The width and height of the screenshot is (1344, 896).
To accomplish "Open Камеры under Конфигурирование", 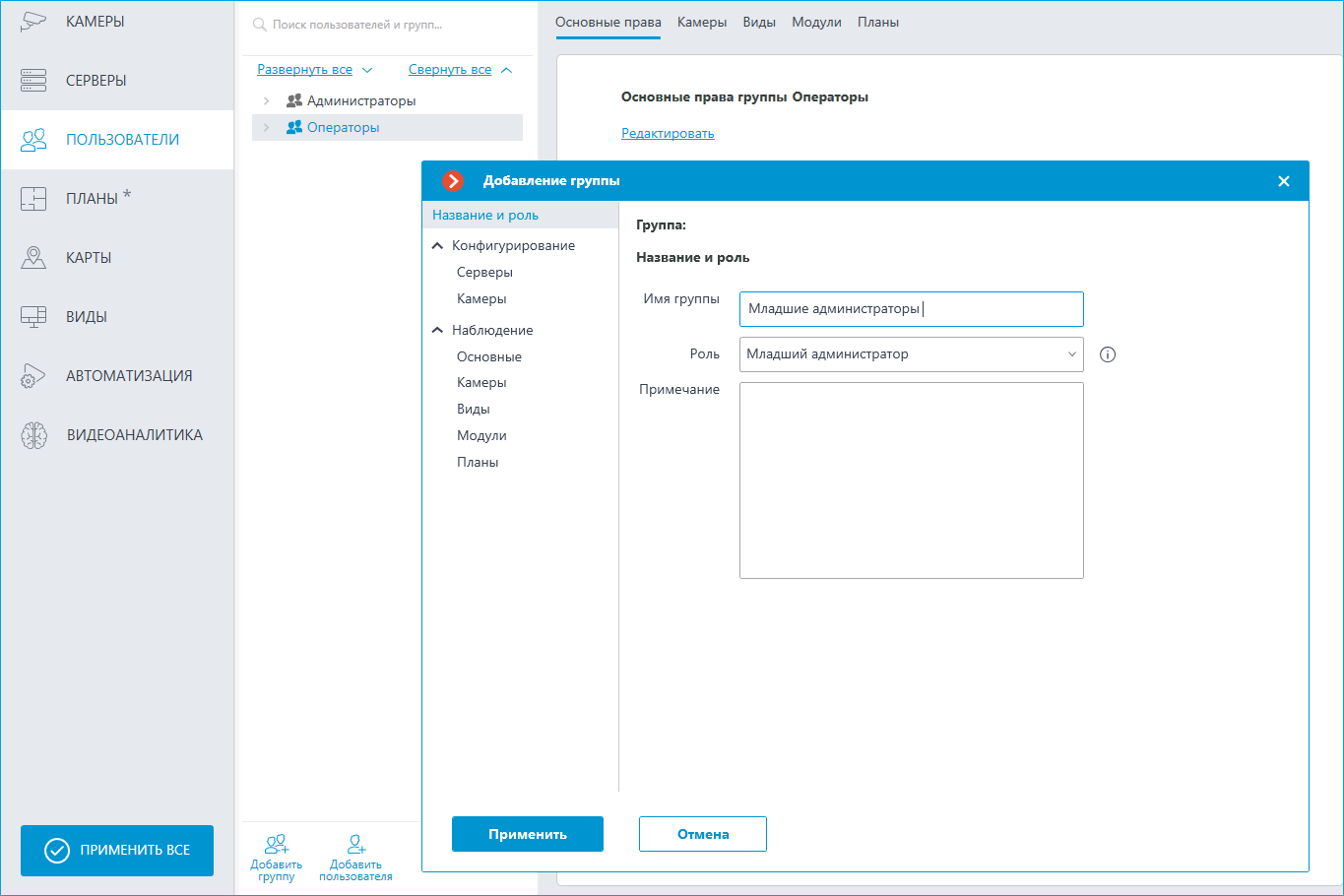I will [481, 299].
